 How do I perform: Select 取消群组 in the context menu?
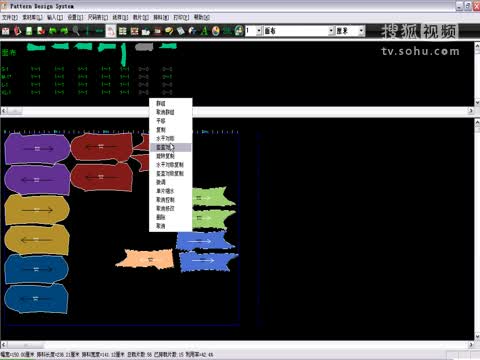coord(165,112)
